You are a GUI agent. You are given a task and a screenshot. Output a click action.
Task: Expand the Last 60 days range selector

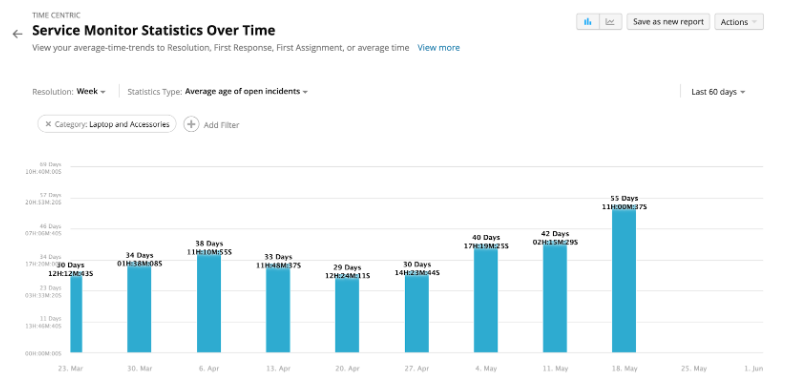(718, 92)
